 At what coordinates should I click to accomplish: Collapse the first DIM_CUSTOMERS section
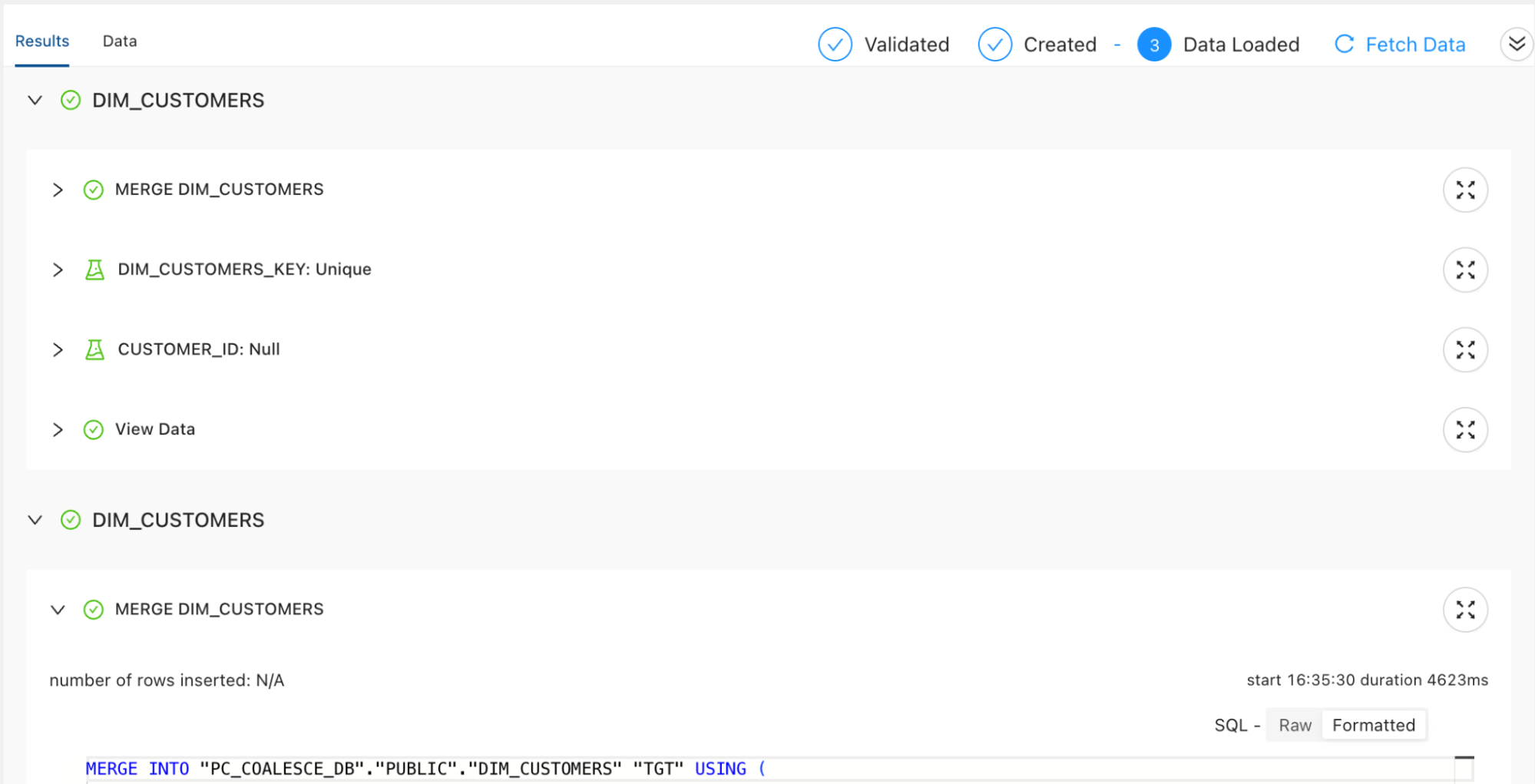coord(35,100)
